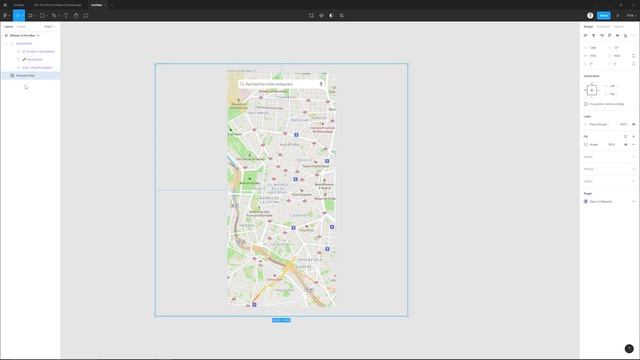
Task: Click the fill styles grid icon
Action: click(625, 136)
